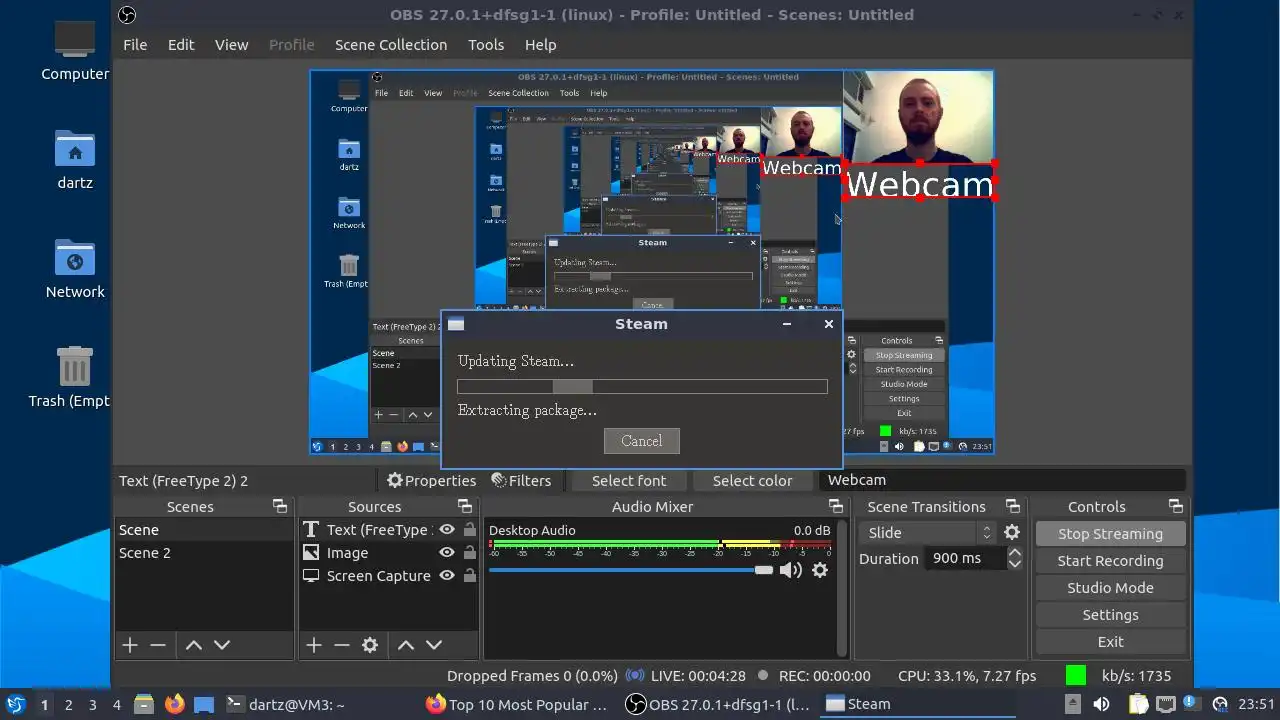Click Start Recording
The image size is (1280, 720).
1110,561
